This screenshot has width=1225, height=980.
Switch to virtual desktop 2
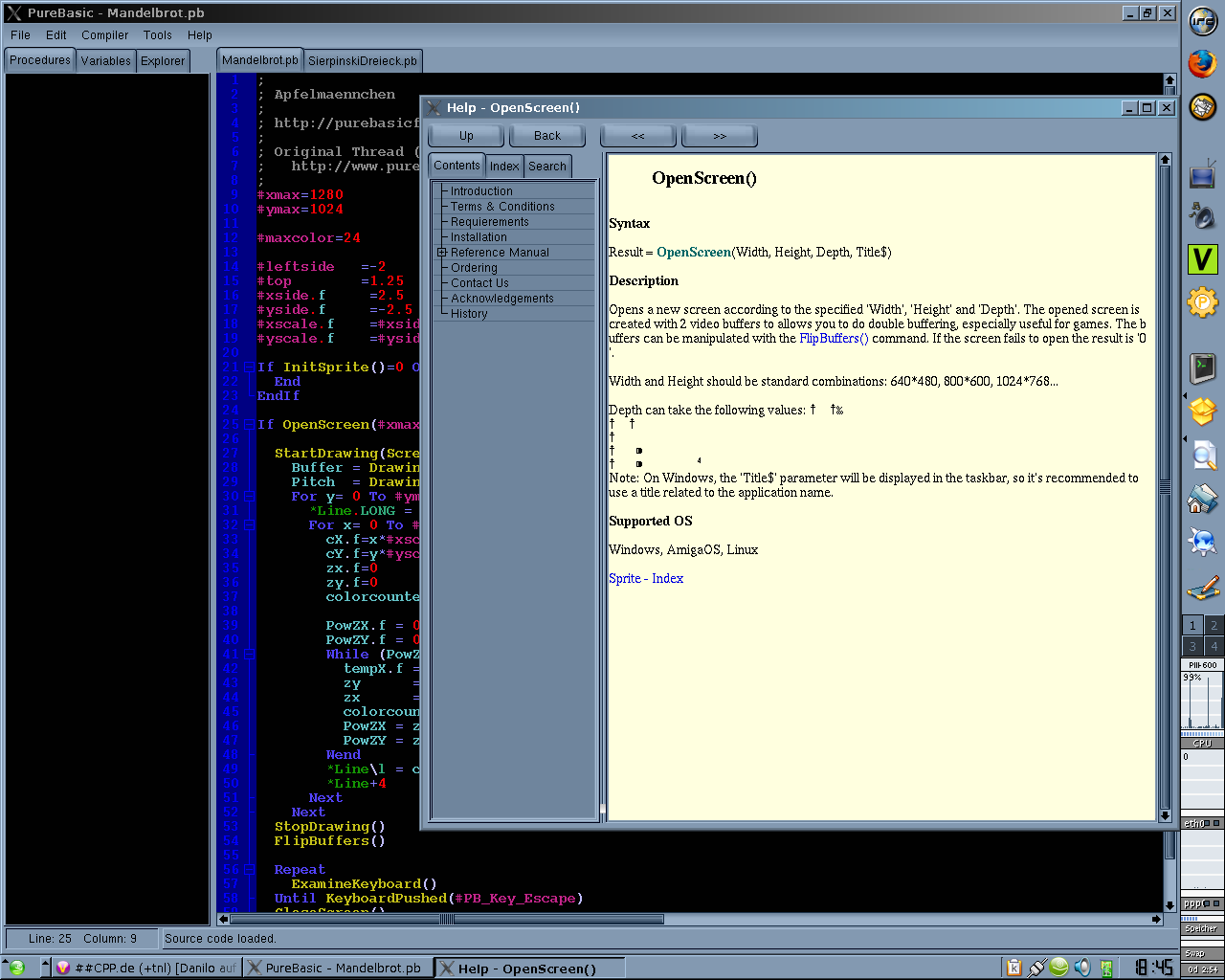point(1214,625)
